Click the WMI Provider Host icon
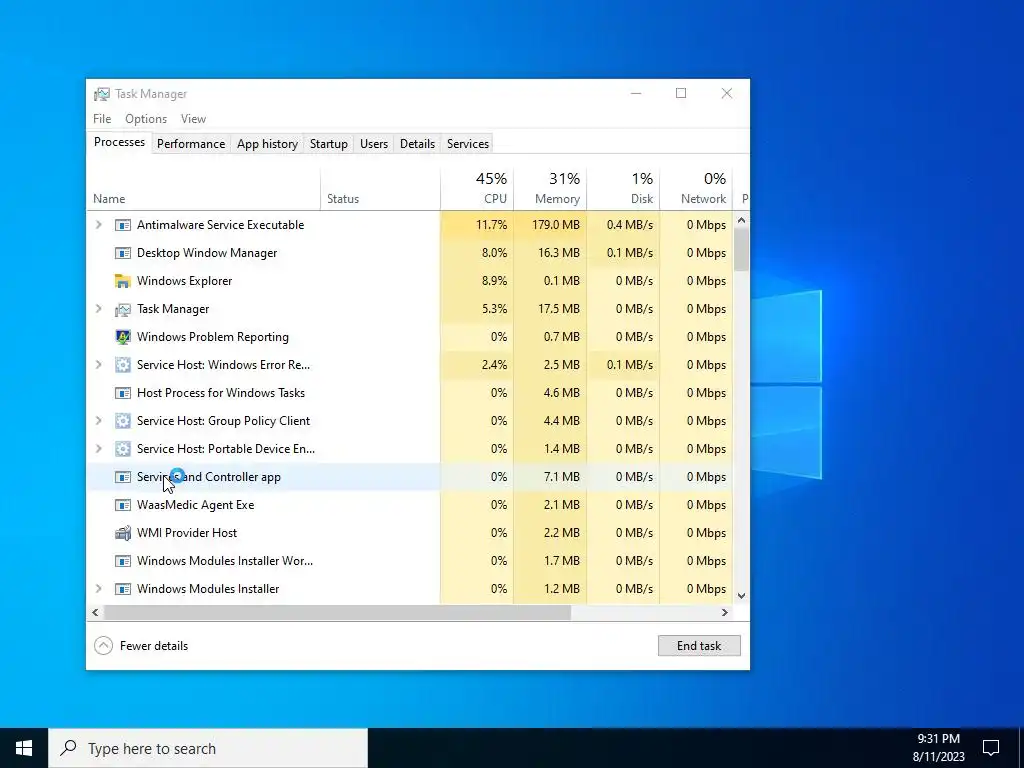 click(122, 533)
